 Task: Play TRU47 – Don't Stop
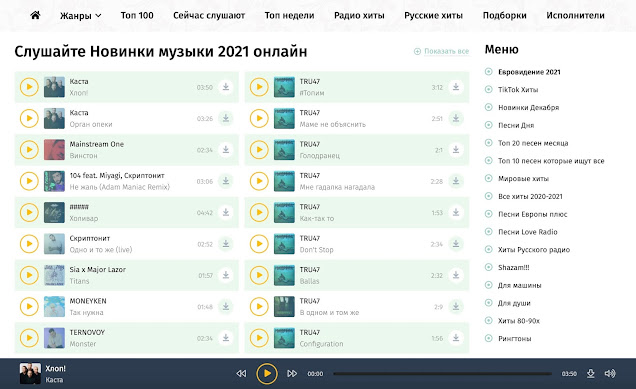tap(259, 244)
